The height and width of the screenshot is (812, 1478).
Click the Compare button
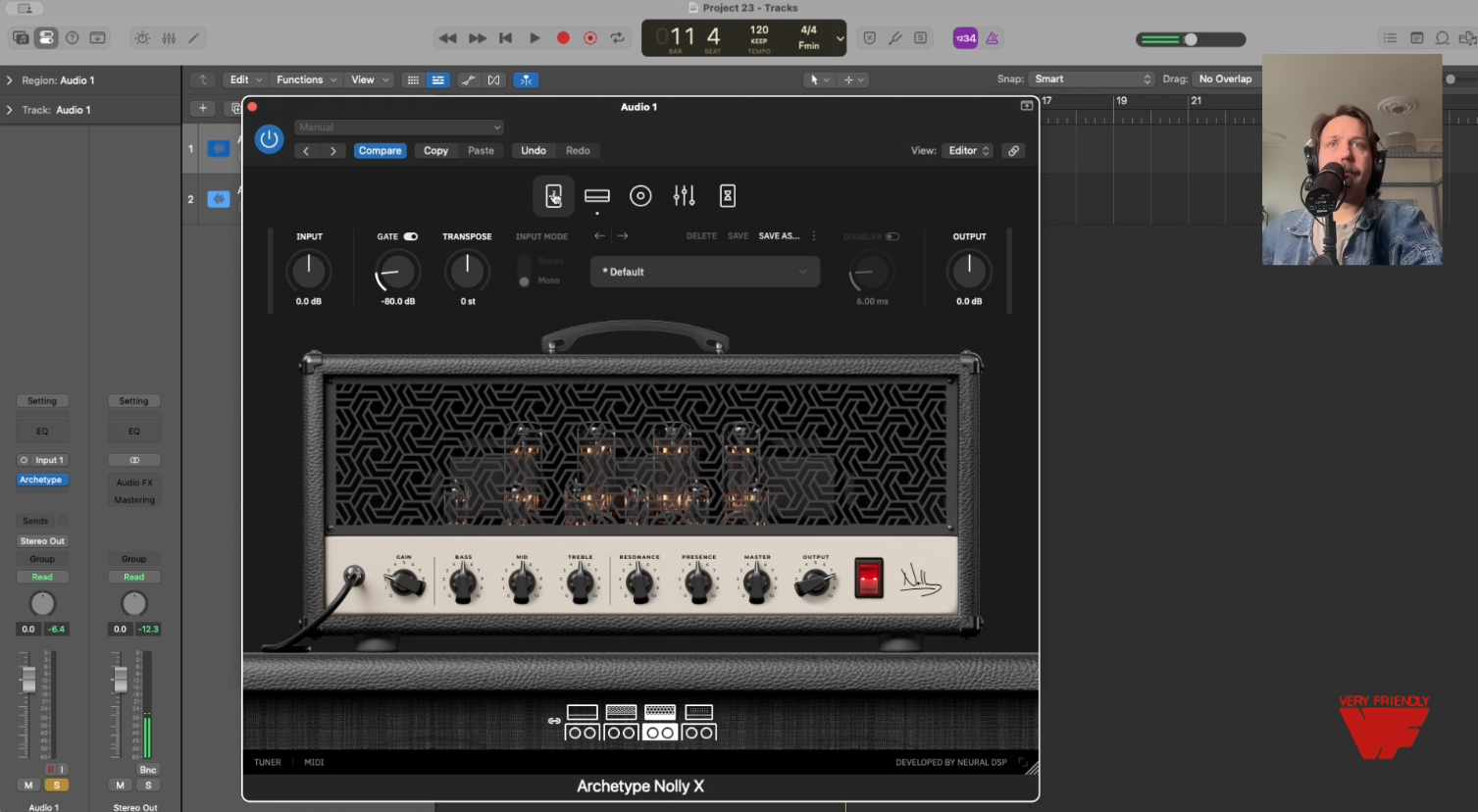pyautogui.click(x=380, y=151)
